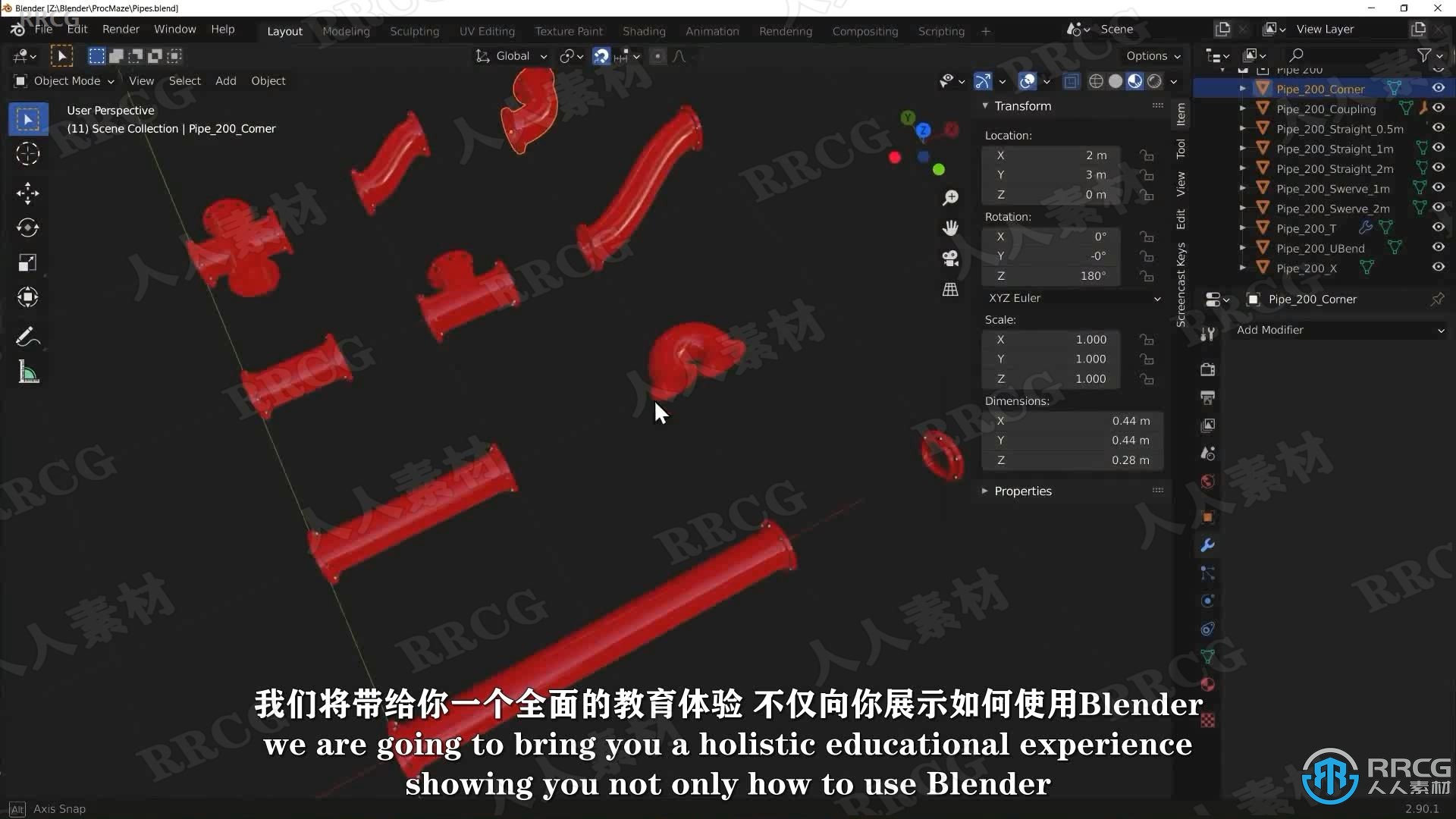Switch to the Shading workspace tab
The image size is (1456, 819).
[x=644, y=31]
